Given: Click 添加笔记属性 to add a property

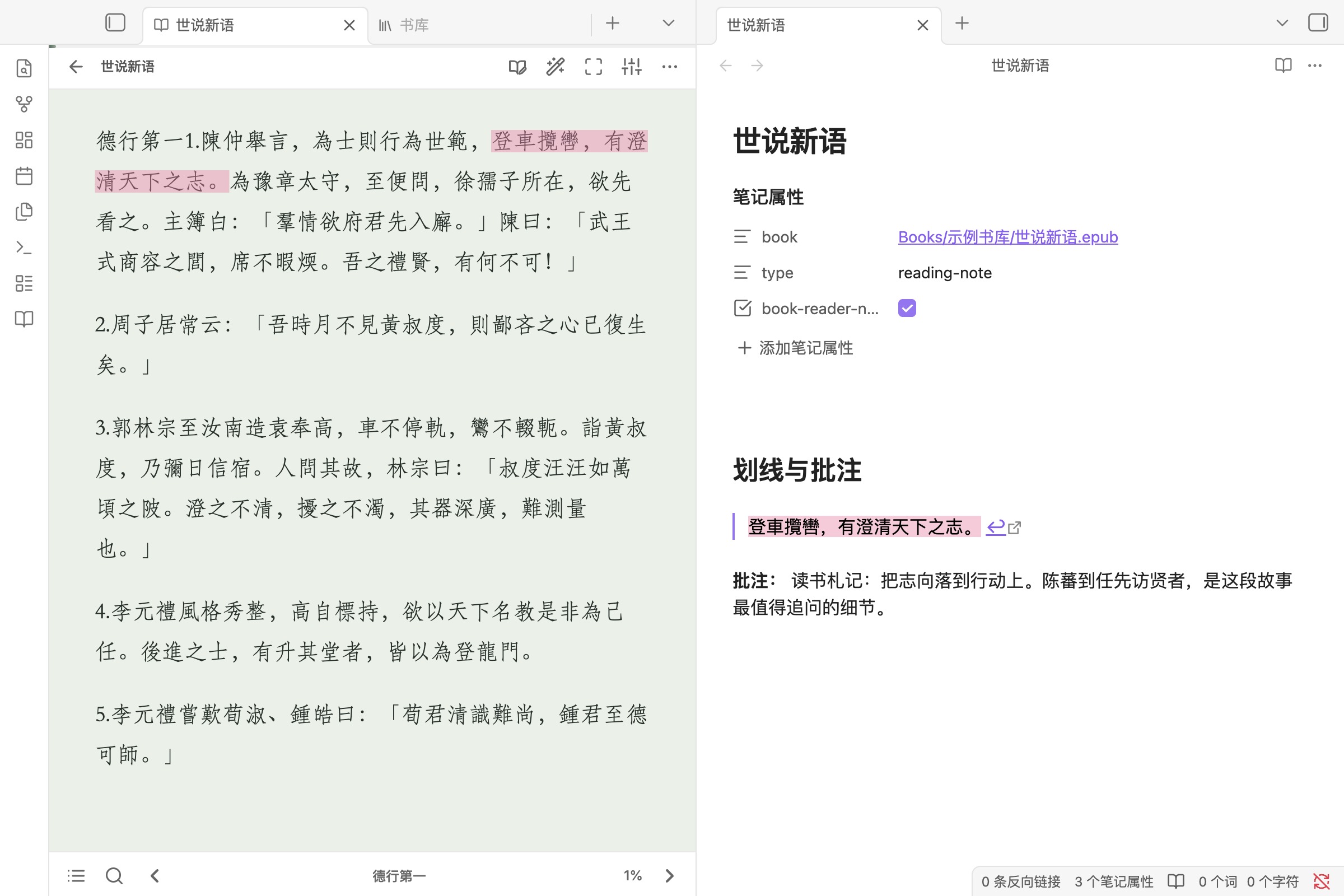Looking at the screenshot, I should (795, 348).
